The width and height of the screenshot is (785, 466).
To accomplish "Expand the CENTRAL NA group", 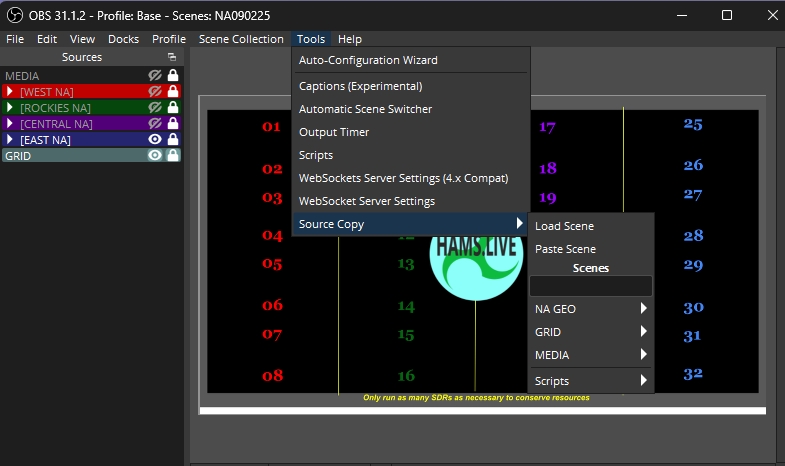I will 10,123.
